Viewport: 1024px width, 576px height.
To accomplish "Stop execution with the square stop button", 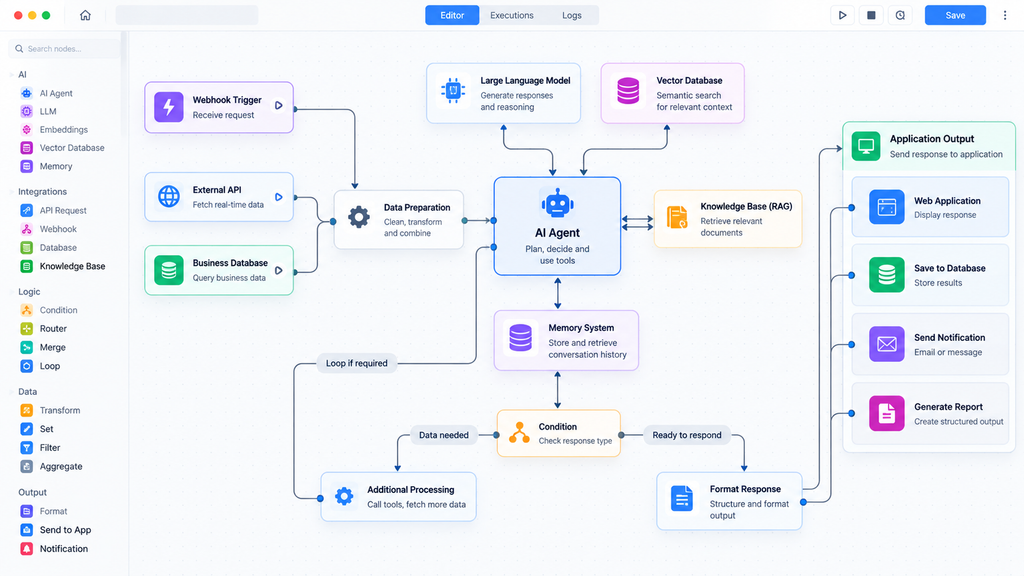I will [871, 15].
